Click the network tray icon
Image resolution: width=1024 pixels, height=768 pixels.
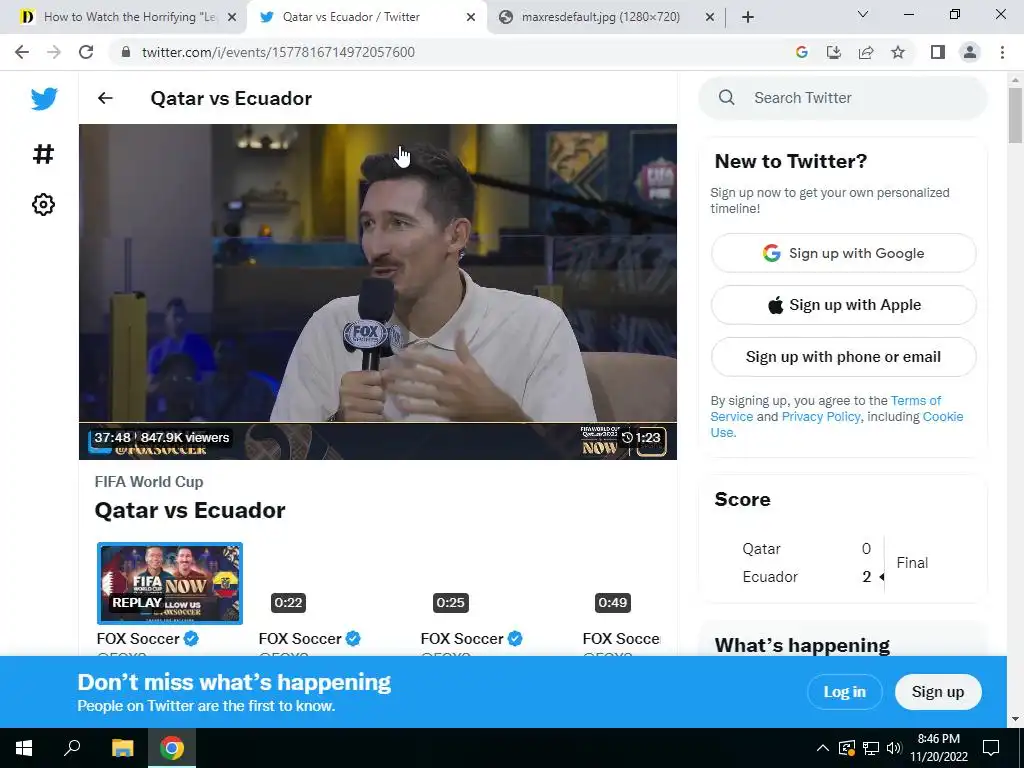click(x=871, y=748)
